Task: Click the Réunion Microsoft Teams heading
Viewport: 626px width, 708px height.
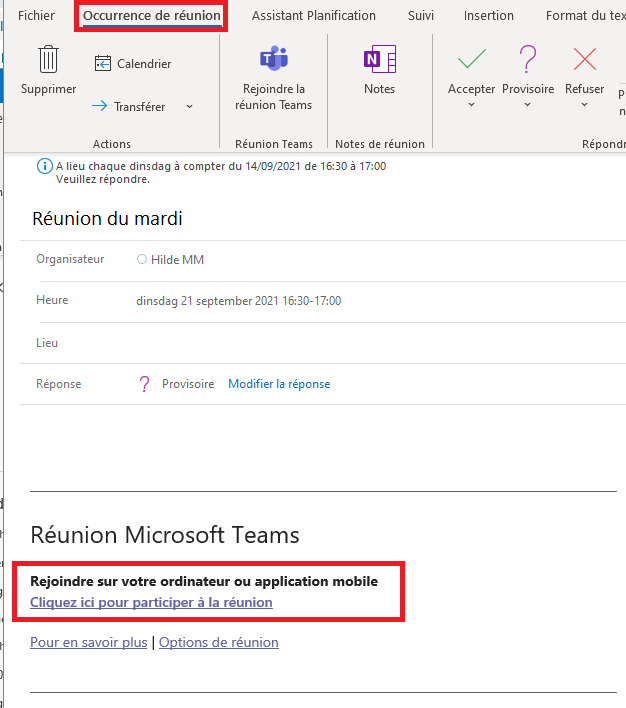Action: click(x=165, y=535)
